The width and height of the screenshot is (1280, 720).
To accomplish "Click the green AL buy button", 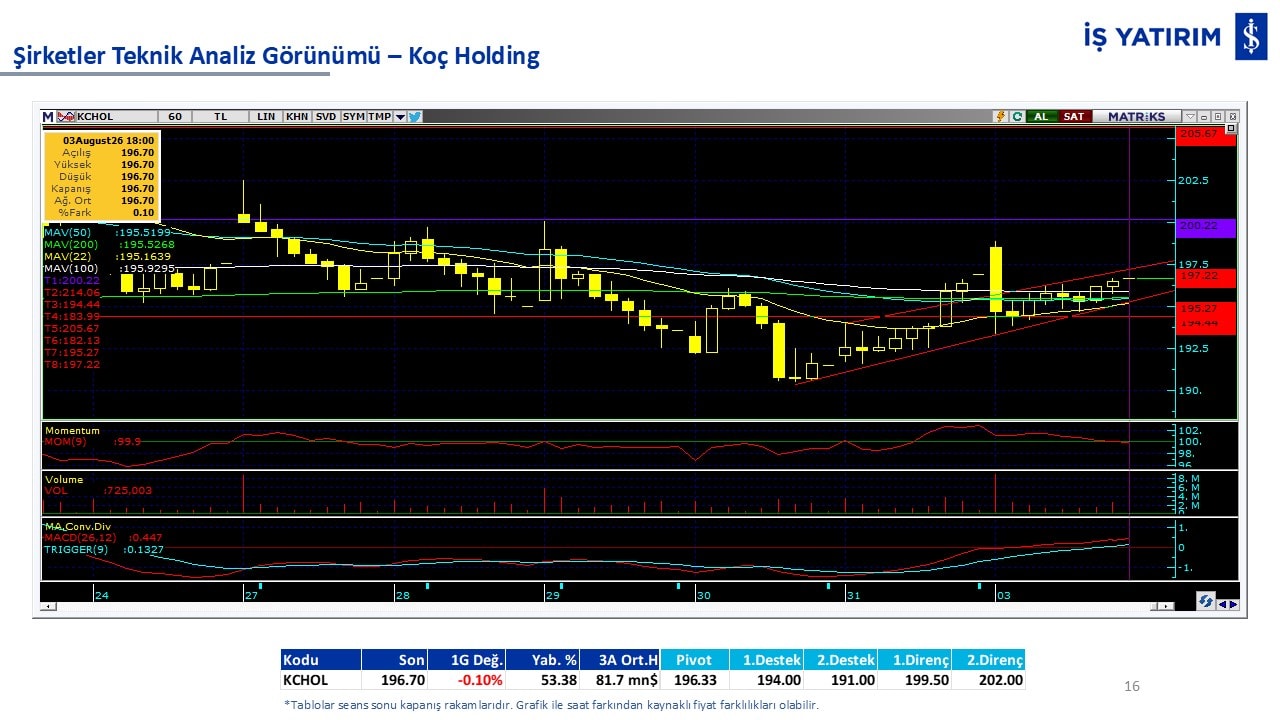I will 1041,116.
